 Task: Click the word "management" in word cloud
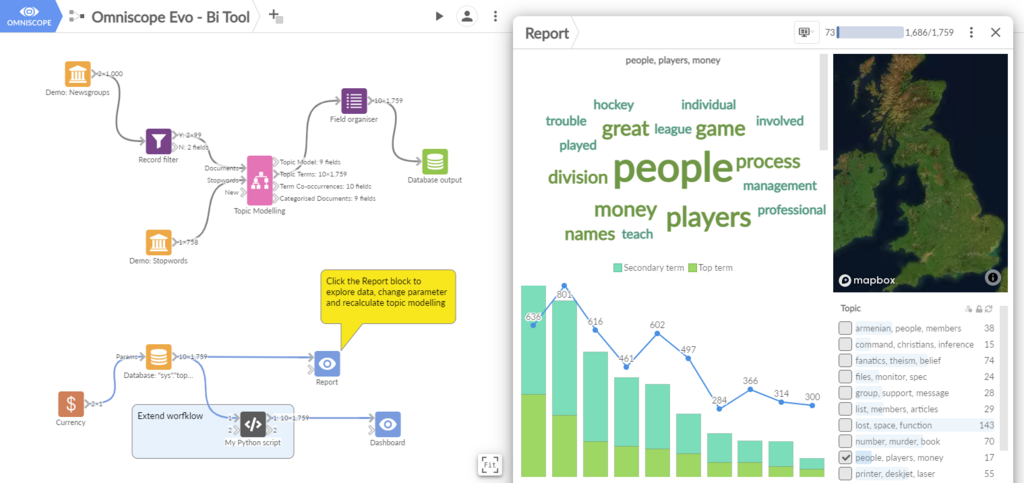(780, 185)
